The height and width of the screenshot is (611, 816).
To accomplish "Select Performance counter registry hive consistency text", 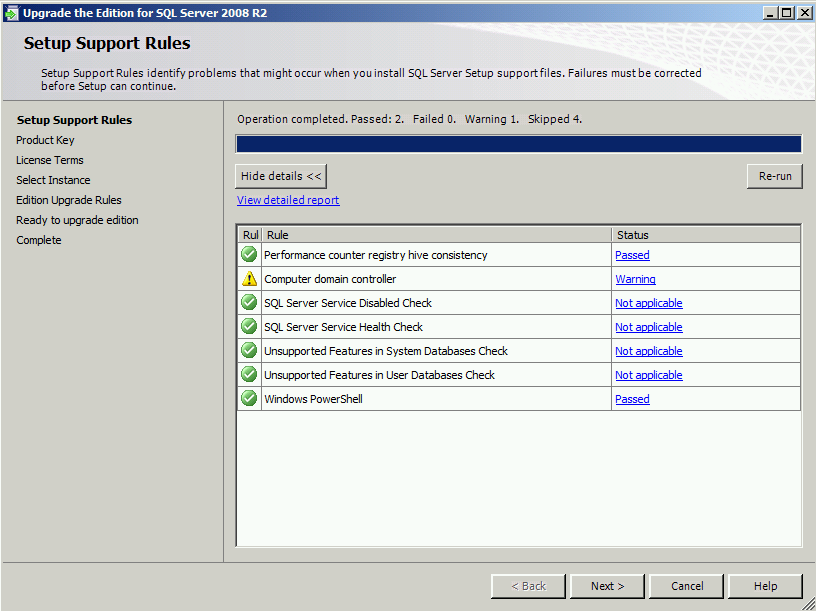I will [376, 255].
